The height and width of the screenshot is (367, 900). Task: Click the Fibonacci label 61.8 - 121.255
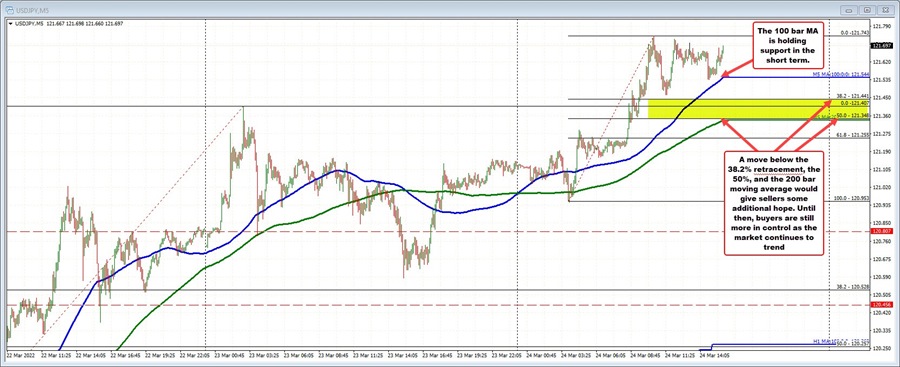click(854, 134)
